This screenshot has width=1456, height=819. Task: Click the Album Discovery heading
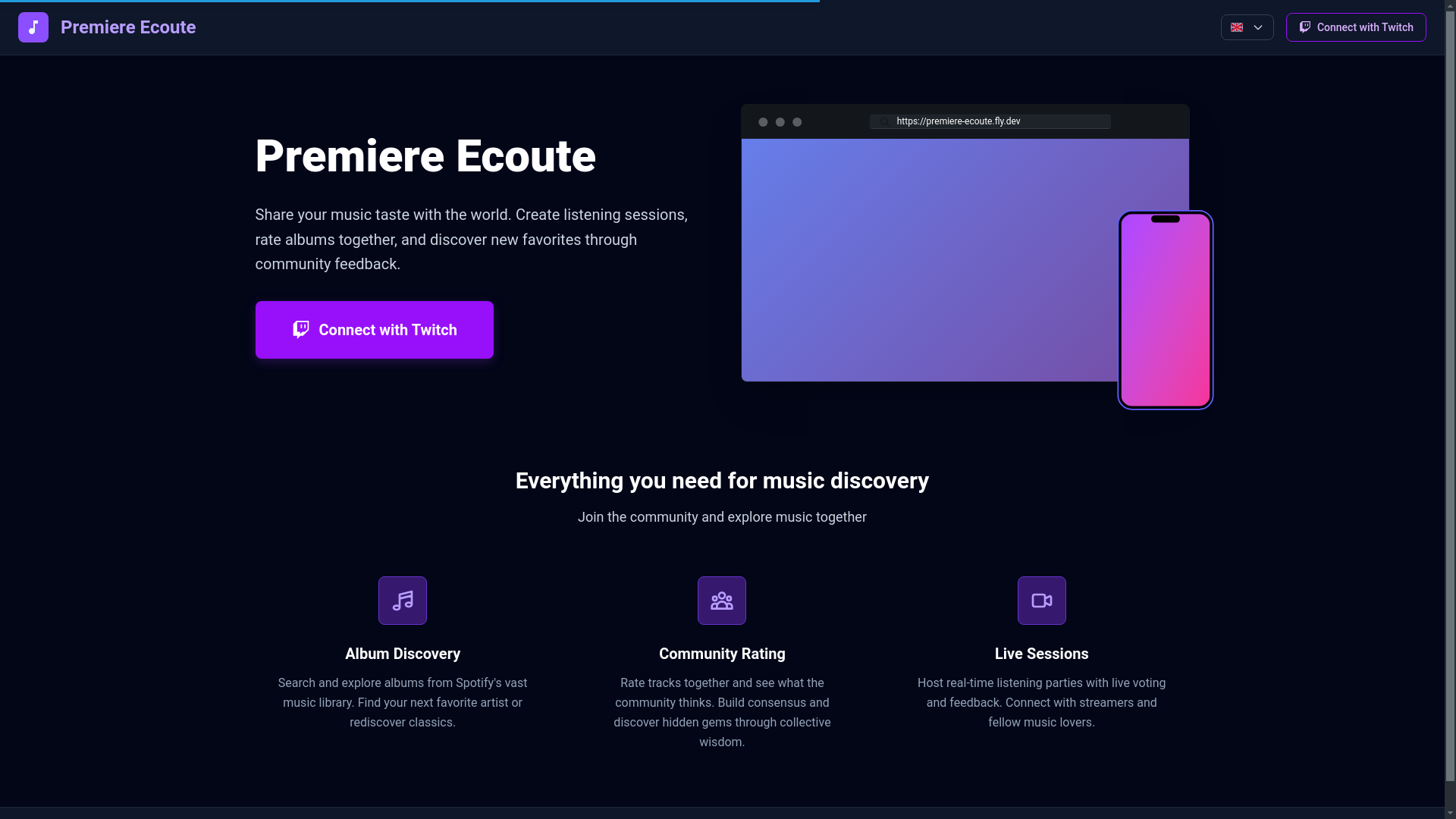tap(403, 654)
